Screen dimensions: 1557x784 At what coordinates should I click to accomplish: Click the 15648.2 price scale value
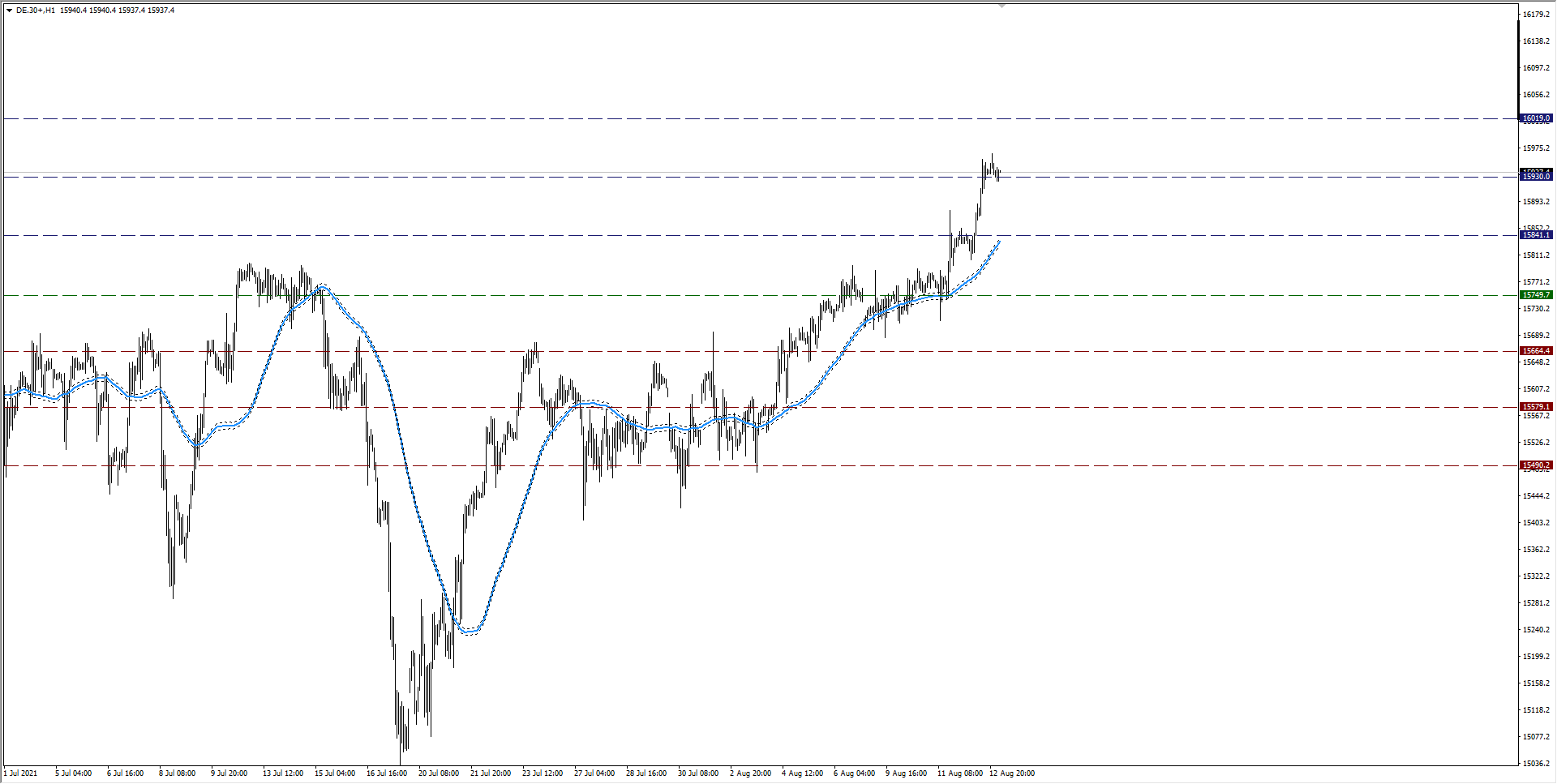click(1536, 362)
